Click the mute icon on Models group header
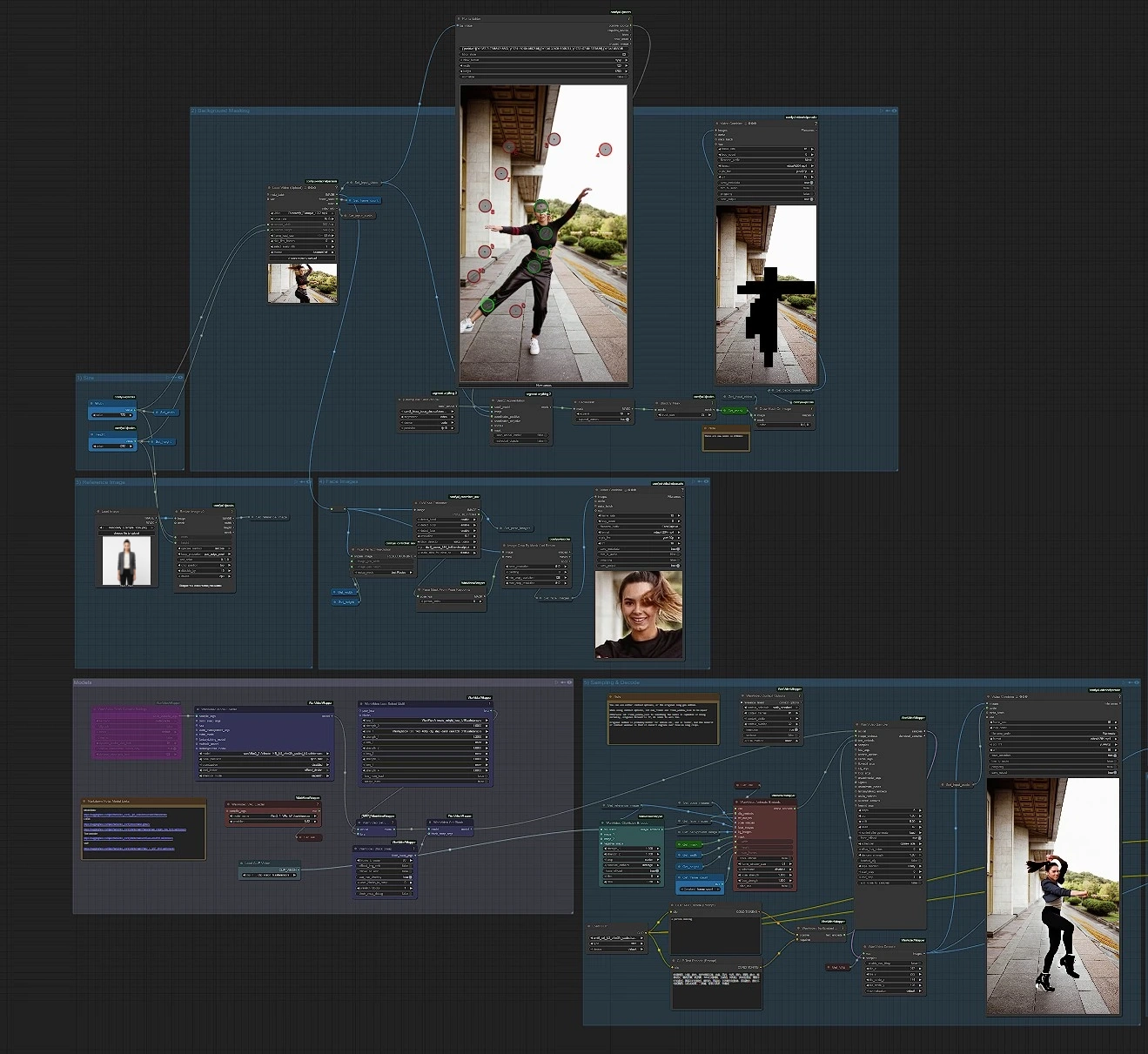The height and width of the screenshot is (1054, 1148). tap(562, 682)
